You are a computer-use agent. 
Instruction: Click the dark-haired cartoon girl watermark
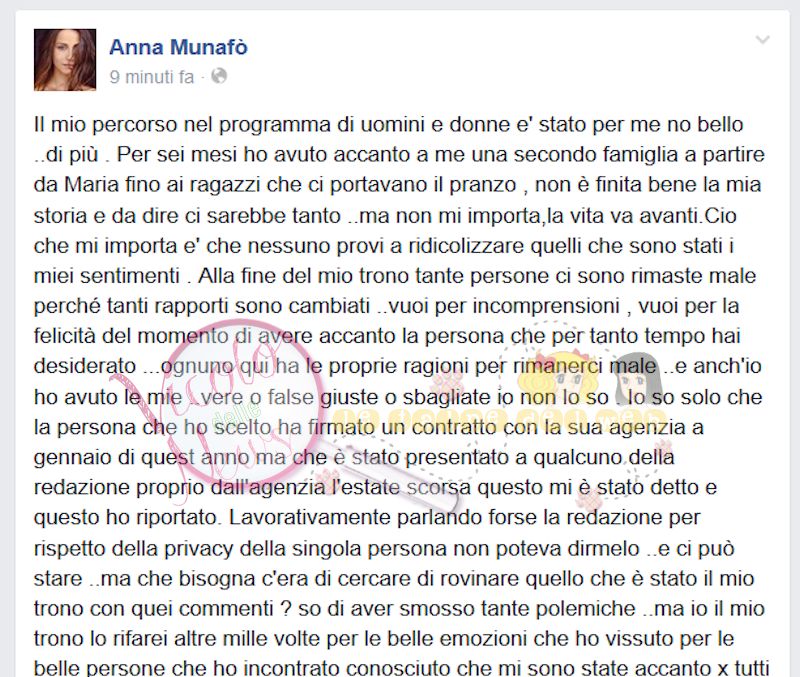637,379
